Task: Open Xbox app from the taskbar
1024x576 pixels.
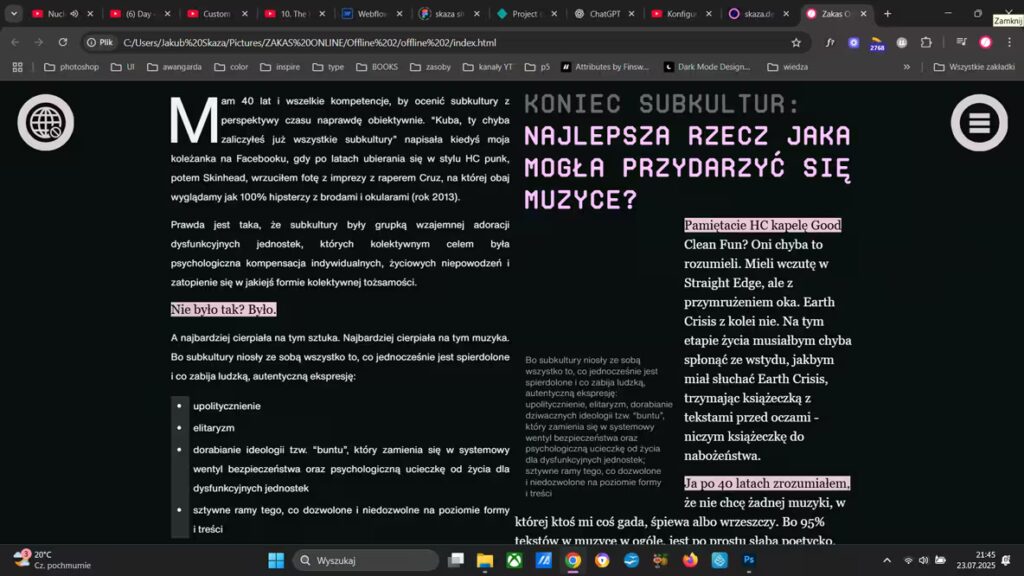Action: click(514, 561)
